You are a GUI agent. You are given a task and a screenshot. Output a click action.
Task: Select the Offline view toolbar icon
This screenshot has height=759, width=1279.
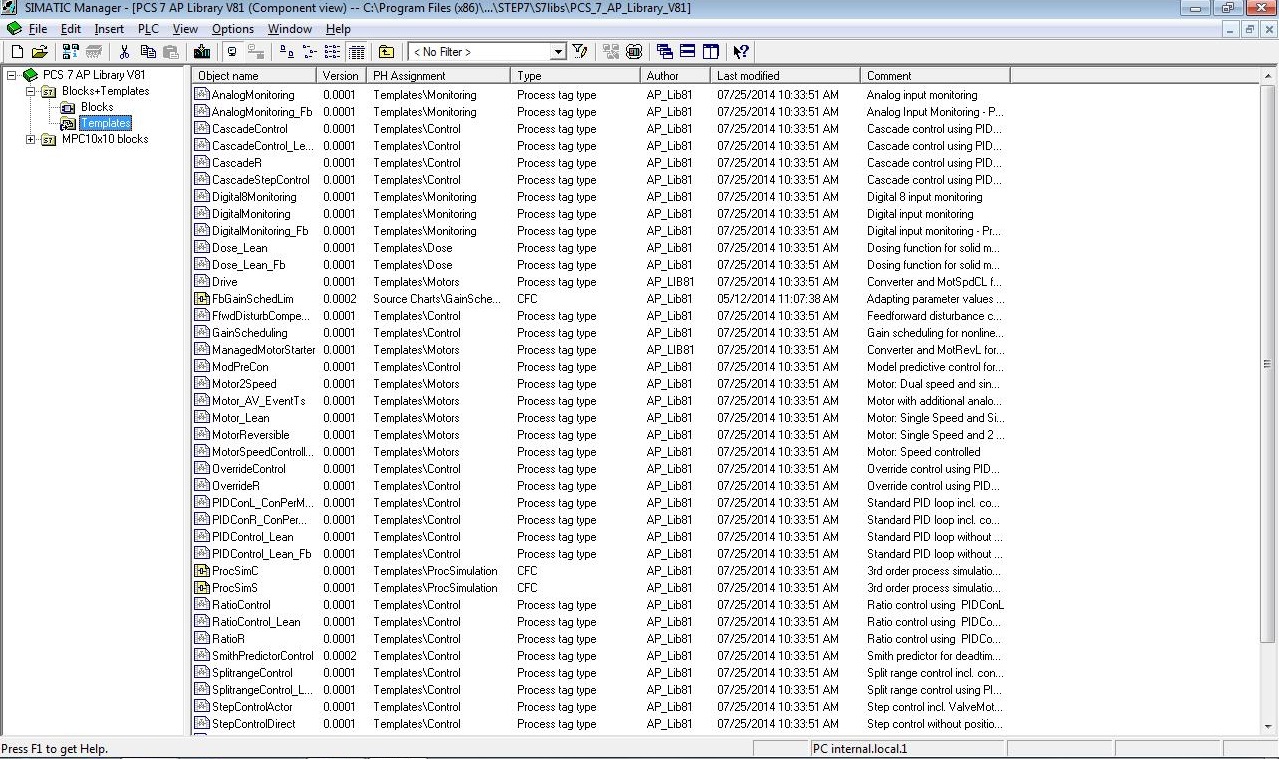point(233,52)
